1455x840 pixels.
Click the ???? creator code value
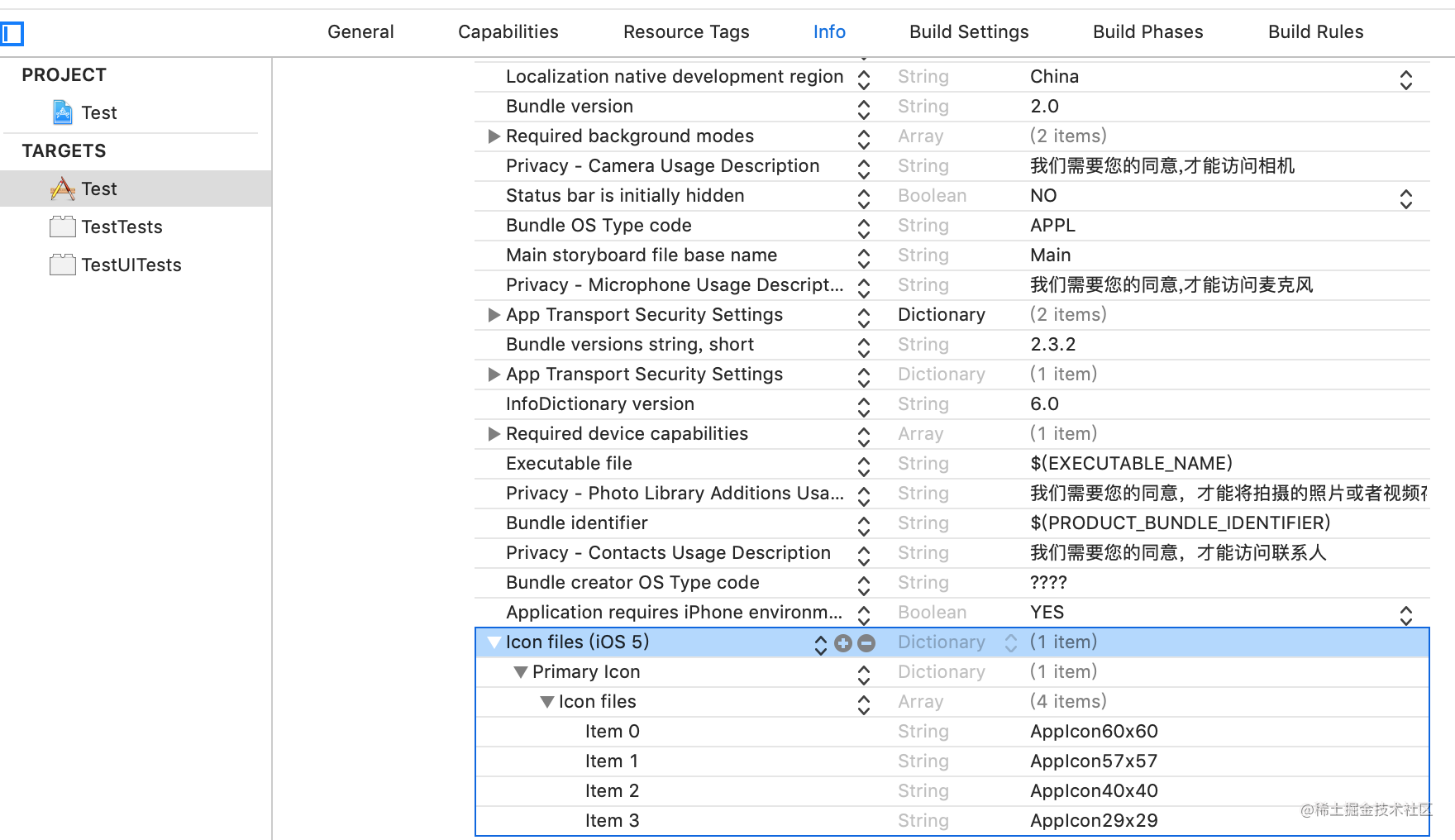coord(1048,582)
